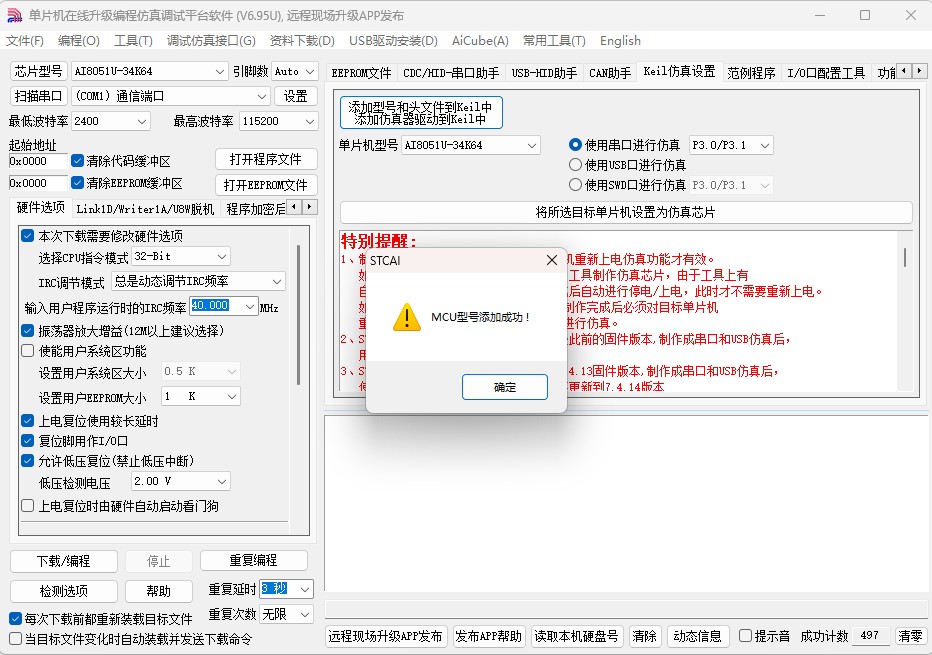The image size is (932, 655).
Task: Open the USB驱动安装(D) menu
Action: (393, 41)
